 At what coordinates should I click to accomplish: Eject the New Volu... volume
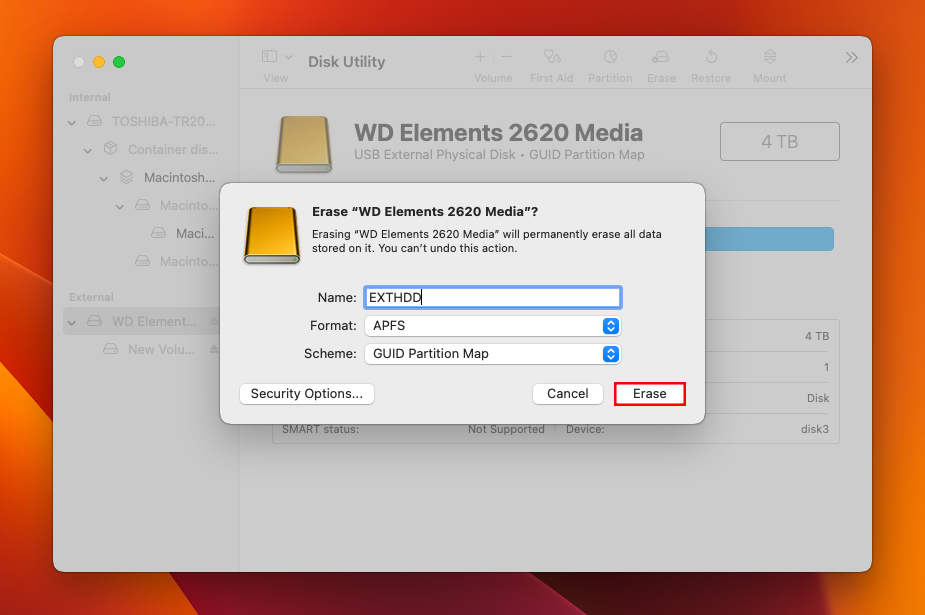(214, 349)
